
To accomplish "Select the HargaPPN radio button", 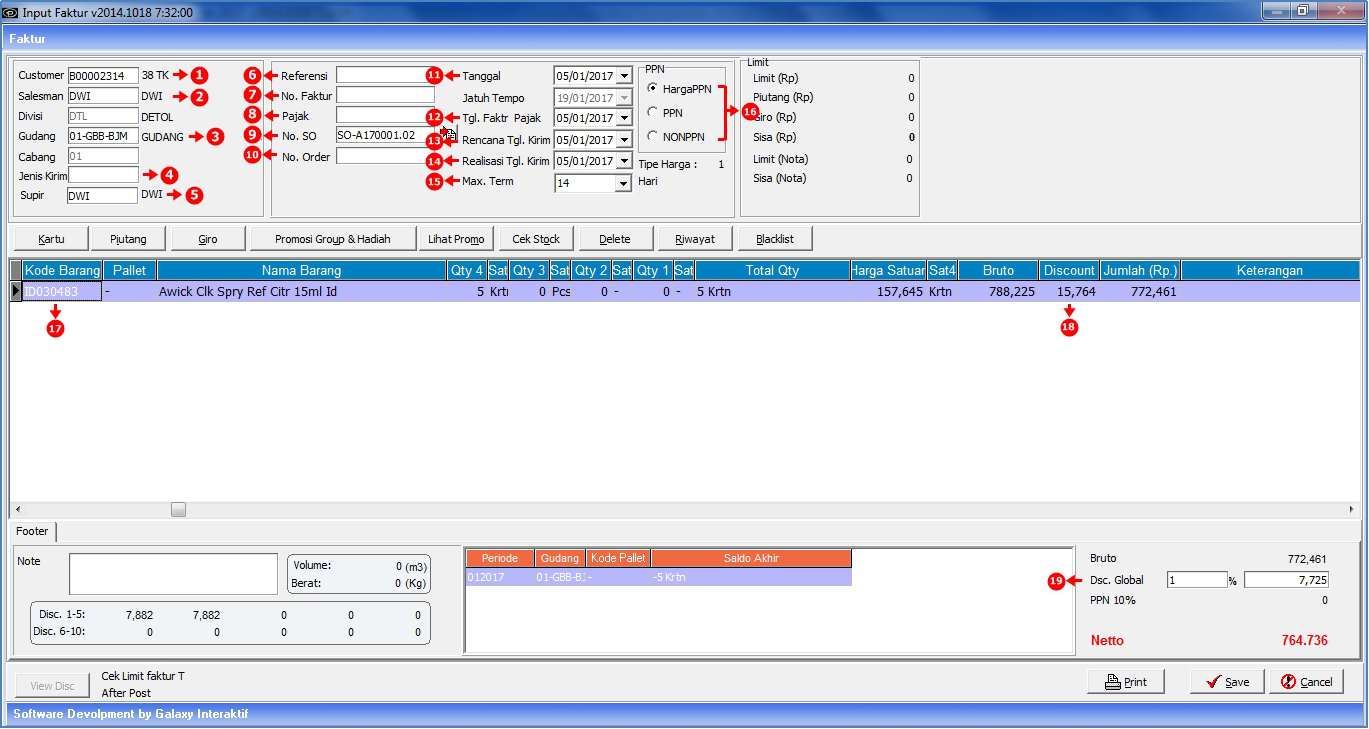I will [x=654, y=89].
